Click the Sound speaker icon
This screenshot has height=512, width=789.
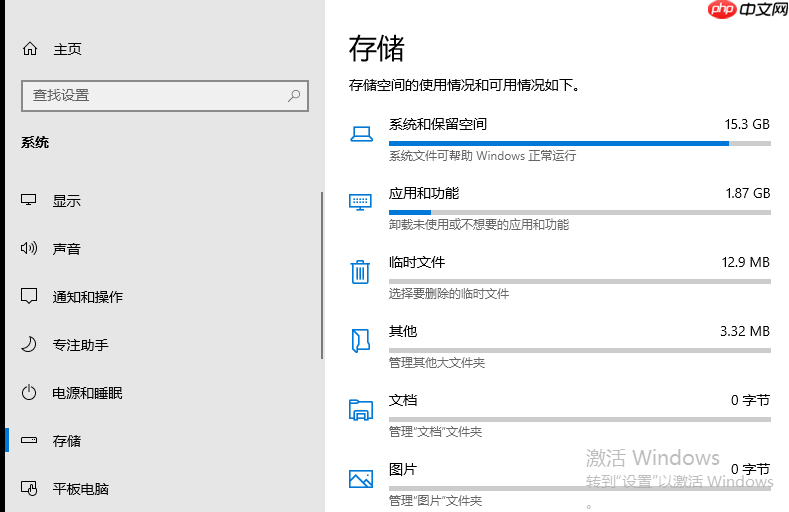pyautogui.click(x=29, y=248)
